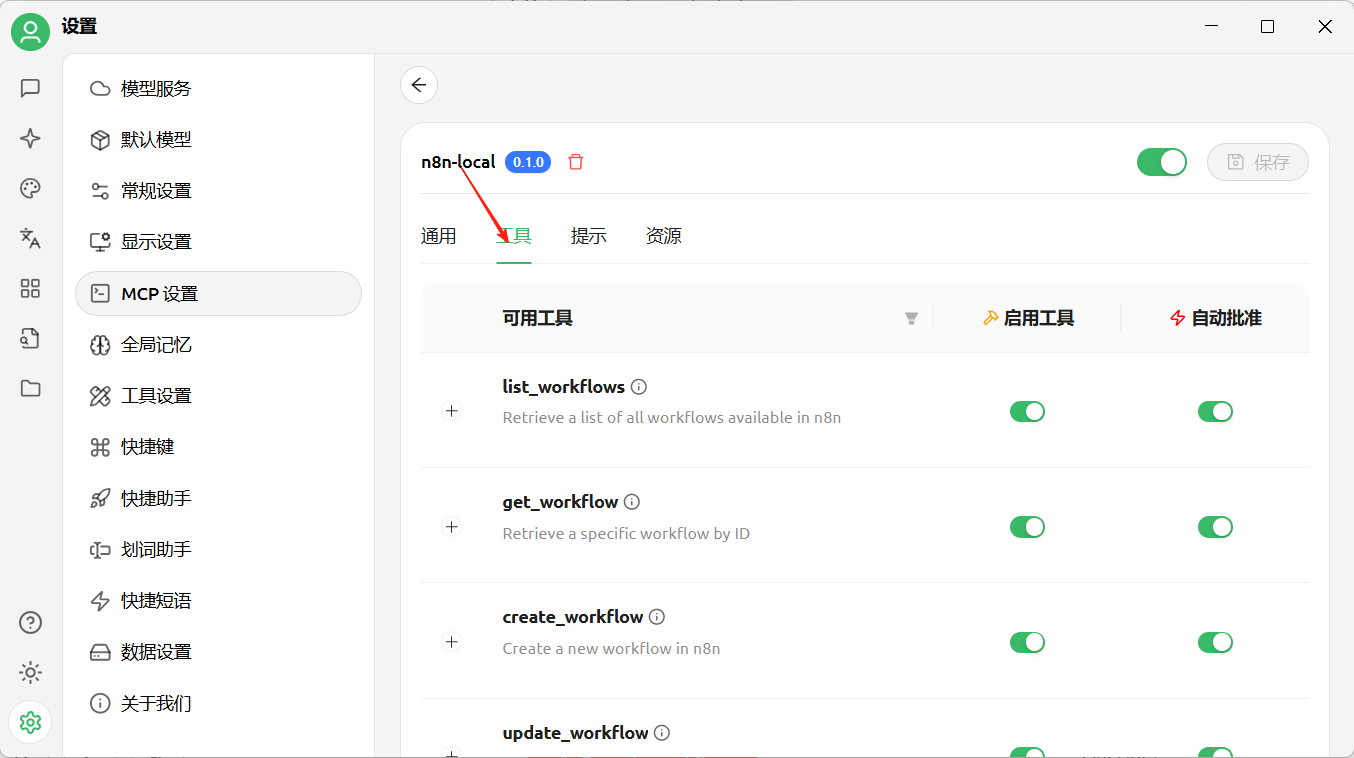The height and width of the screenshot is (758, 1354).
Task: Open 快捷助手 settings
Action: click(x=218, y=498)
